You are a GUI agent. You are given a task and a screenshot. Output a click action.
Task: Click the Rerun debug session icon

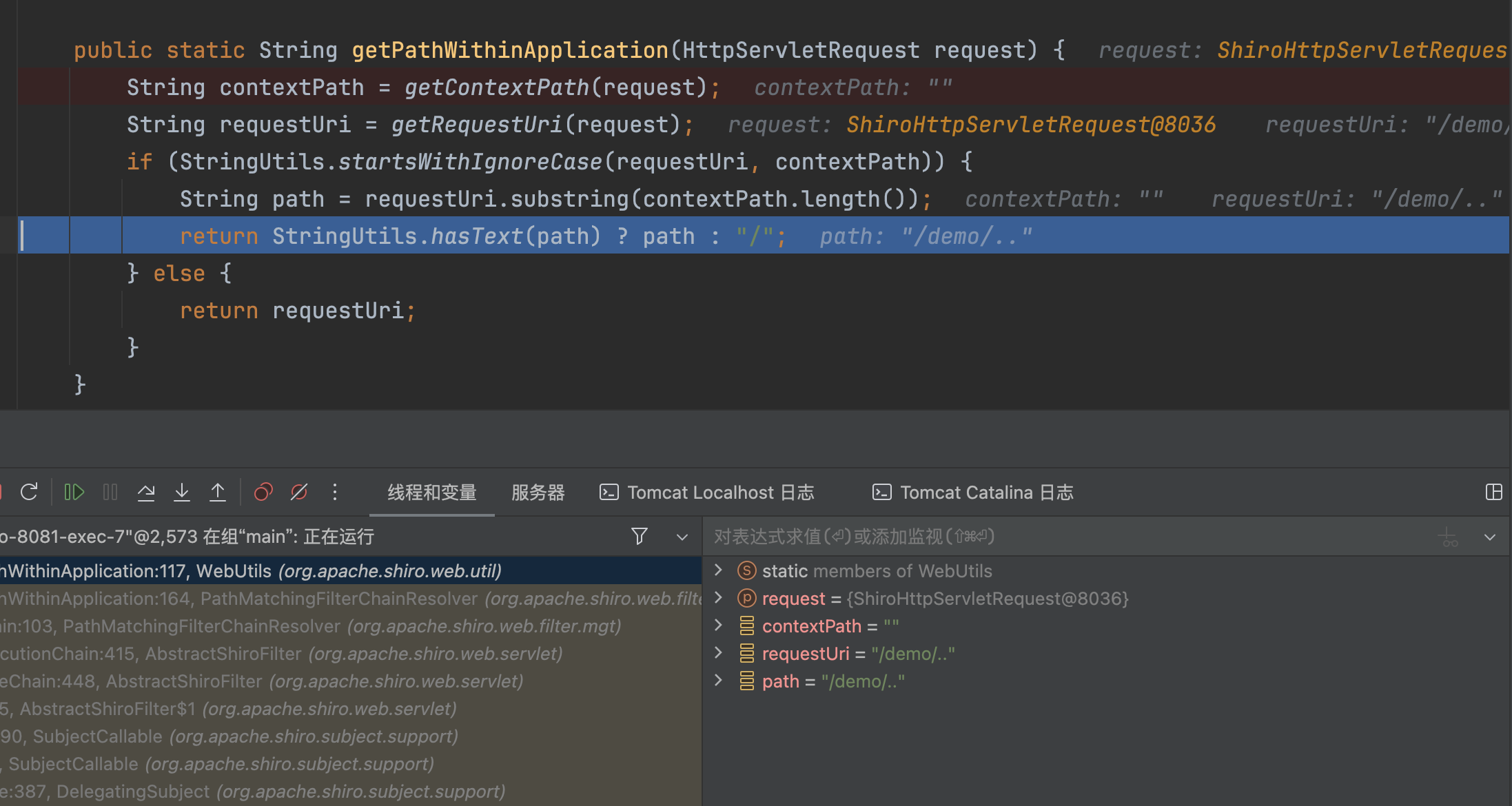29,492
